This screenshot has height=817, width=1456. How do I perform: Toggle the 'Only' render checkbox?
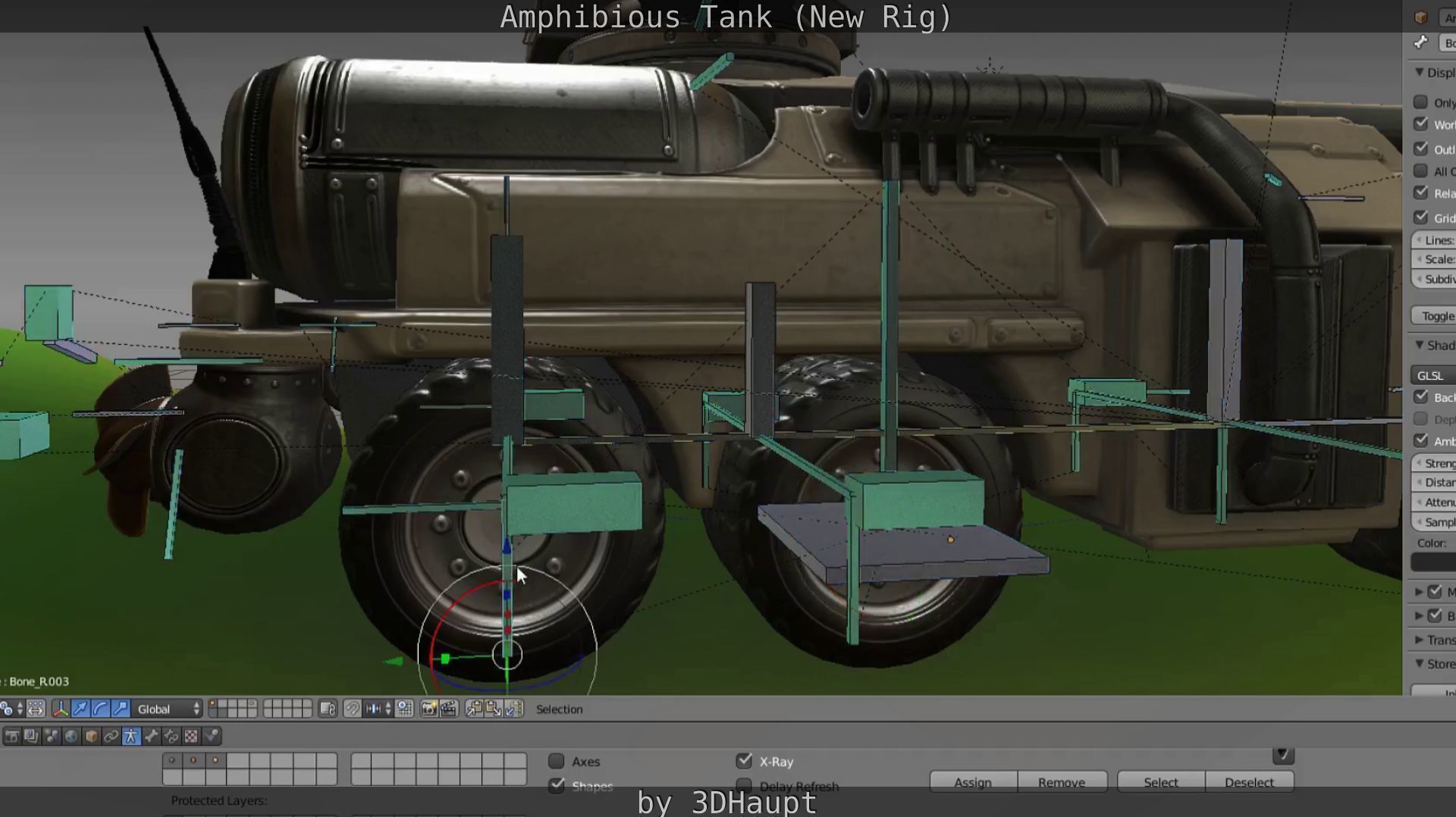(1421, 102)
